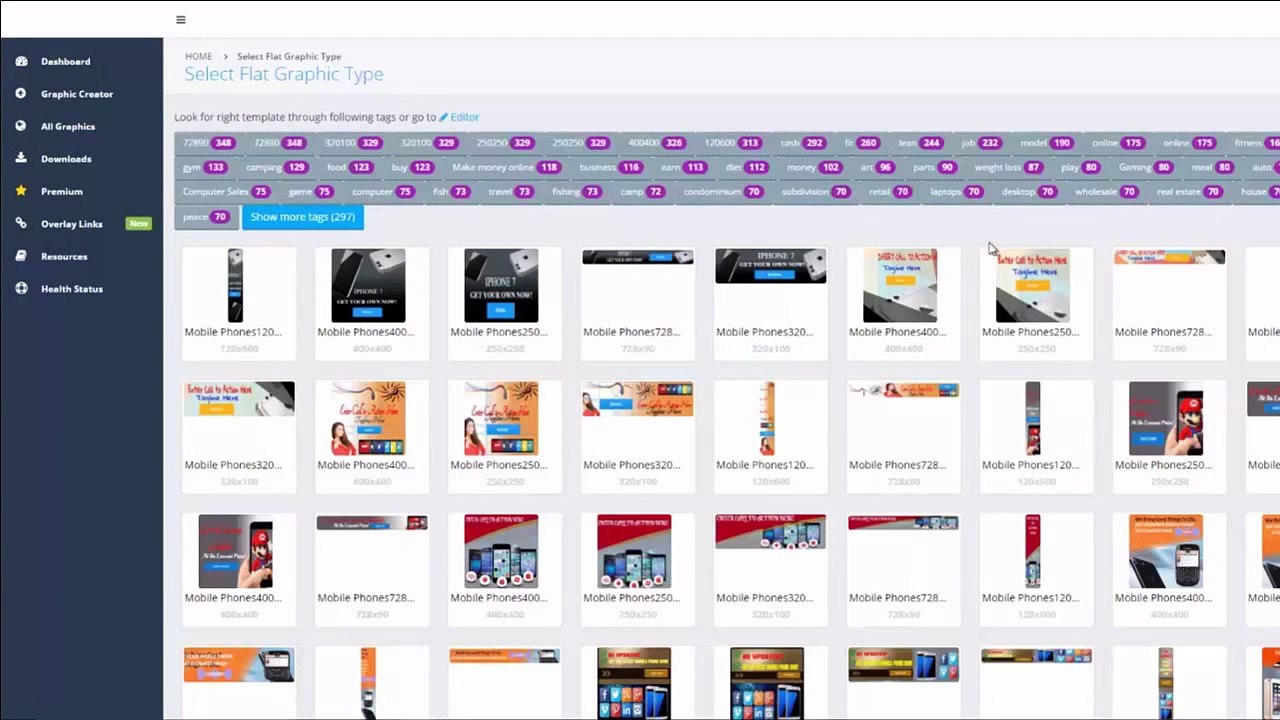1280x720 pixels.
Task: Filter by the 400400 tag
Action: 655,143
